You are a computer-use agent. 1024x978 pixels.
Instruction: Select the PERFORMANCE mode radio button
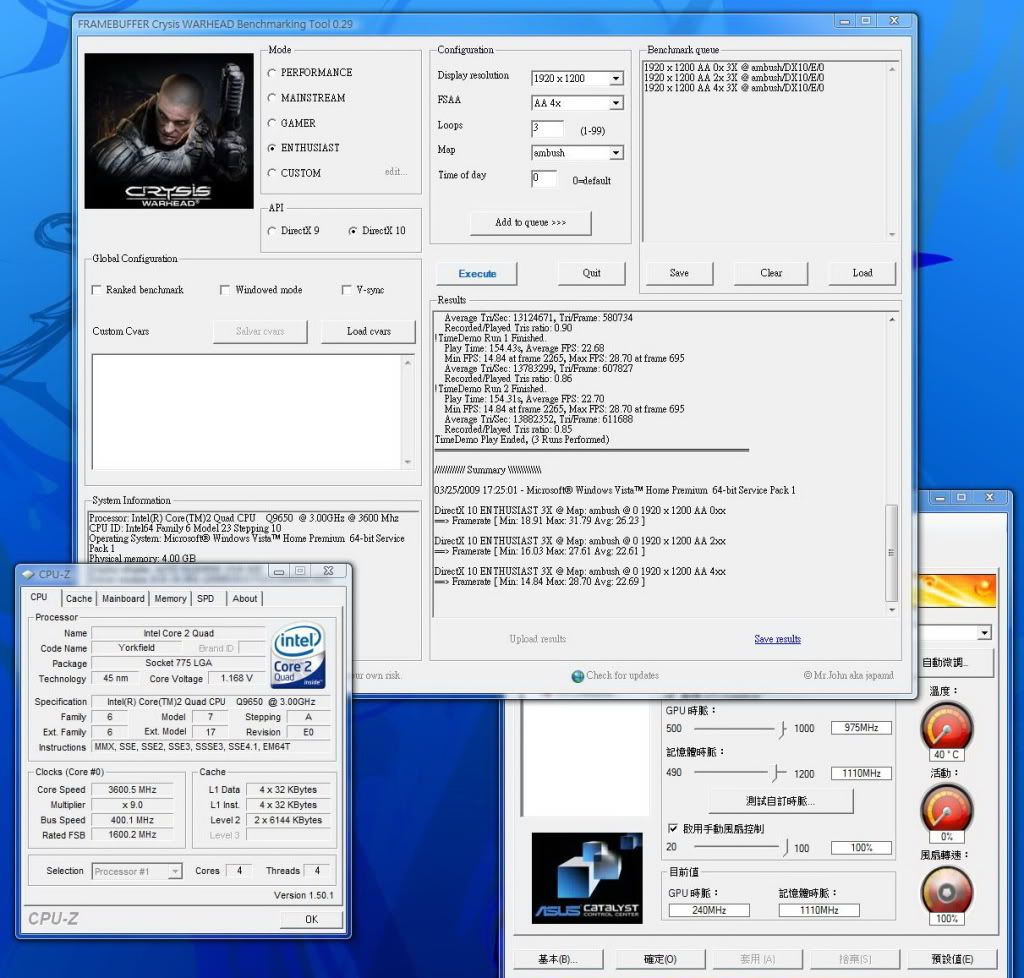[272, 73]
